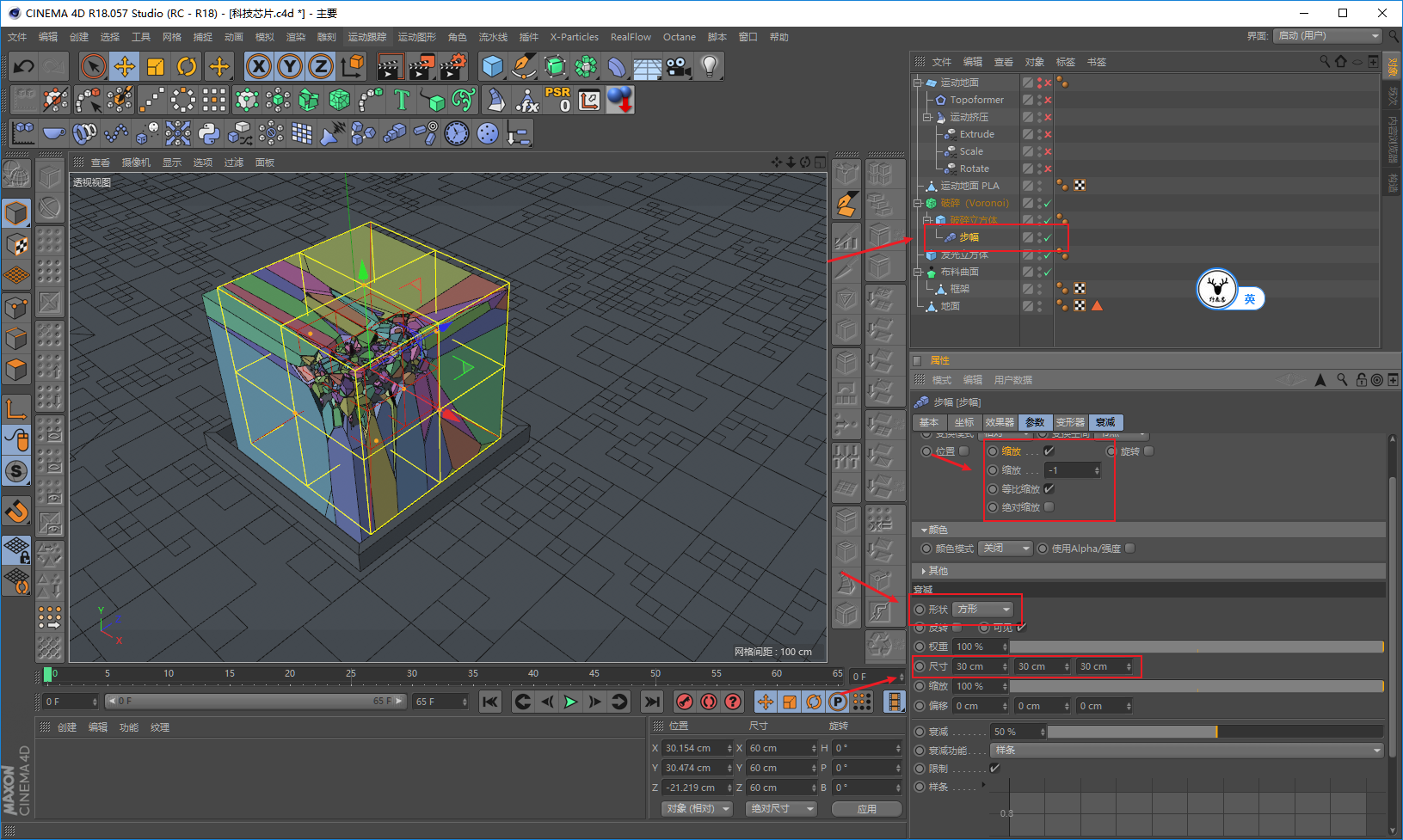Toggle enable mark for Topoformer object

[1048, 100]
